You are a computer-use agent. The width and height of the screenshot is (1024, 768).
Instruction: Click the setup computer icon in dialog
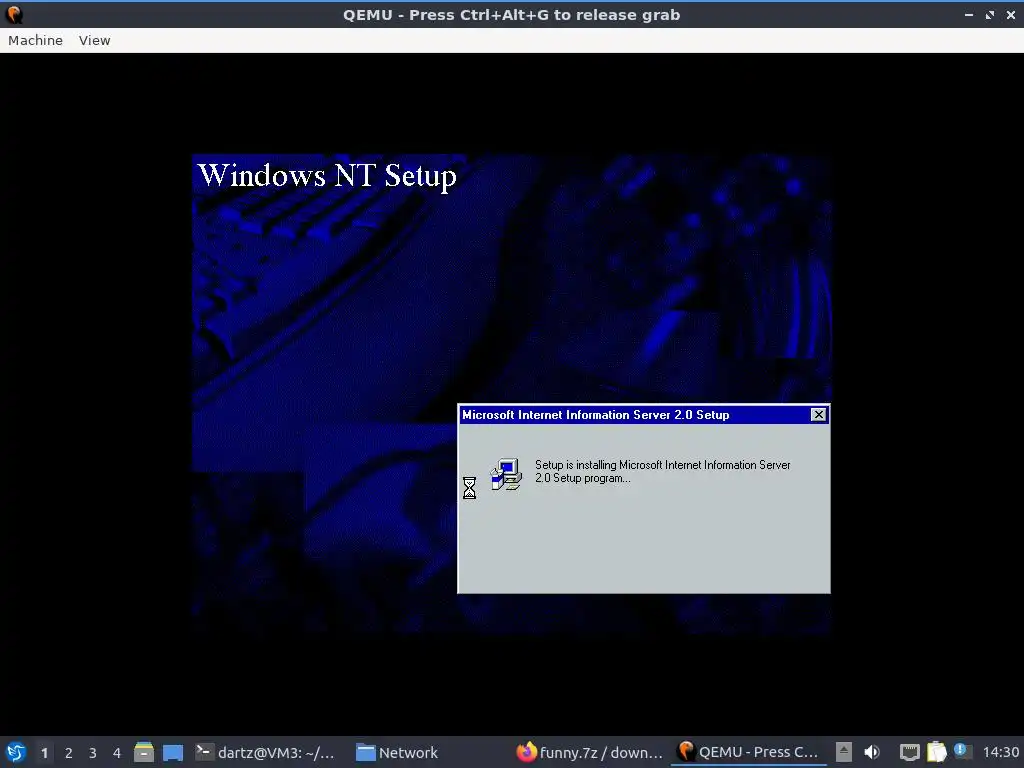(x=506, y=474)
